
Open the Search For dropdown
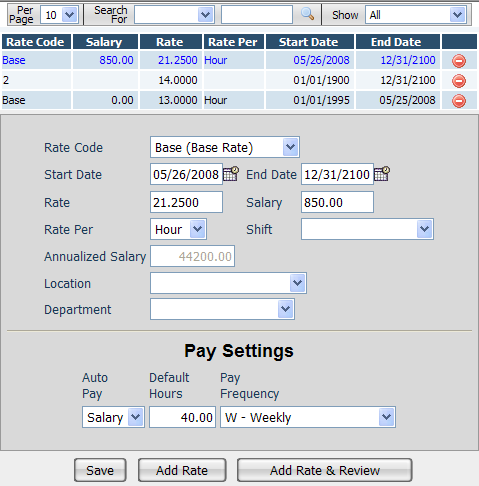coord(174,15)
